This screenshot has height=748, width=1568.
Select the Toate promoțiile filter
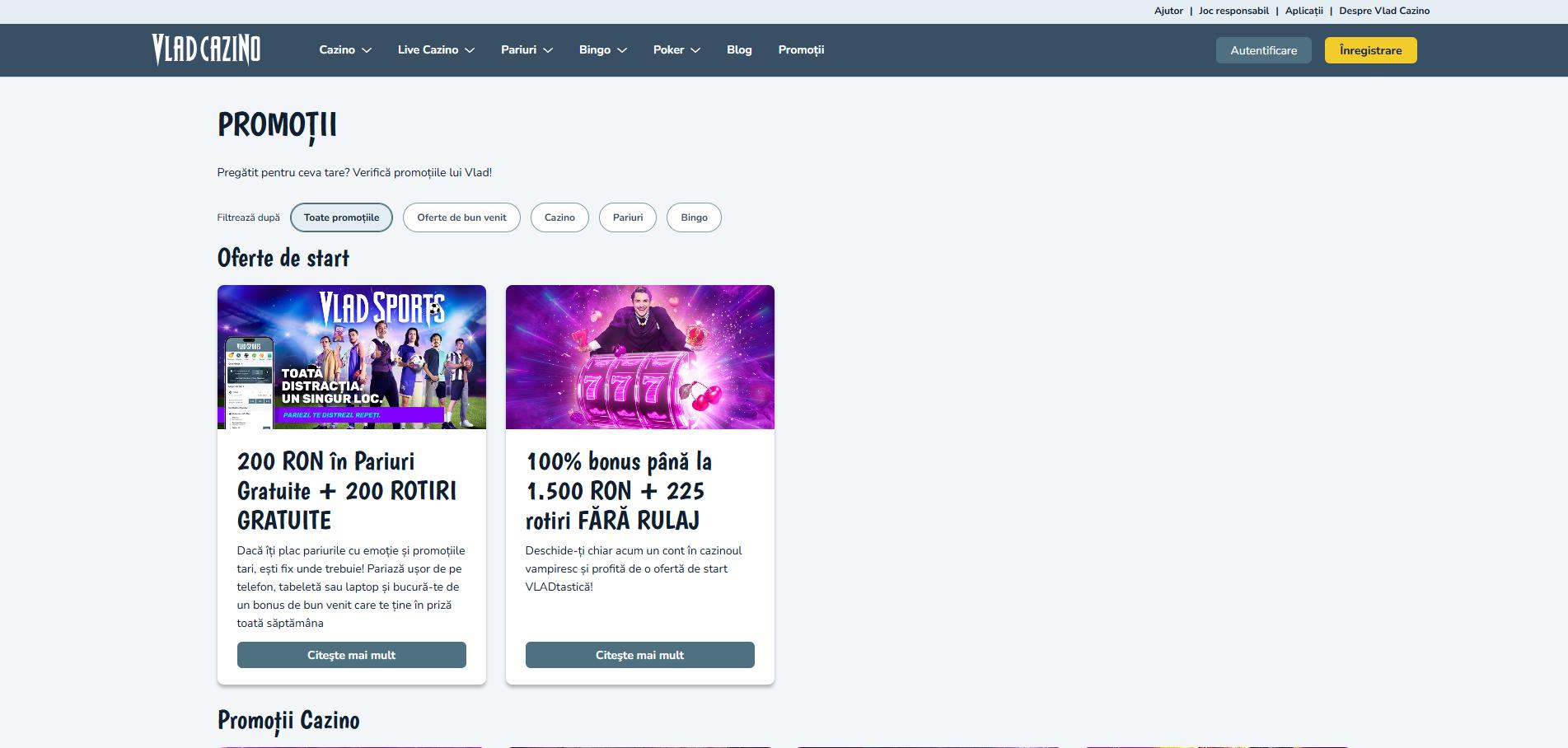pyautogui.click(x=341, y=217)
